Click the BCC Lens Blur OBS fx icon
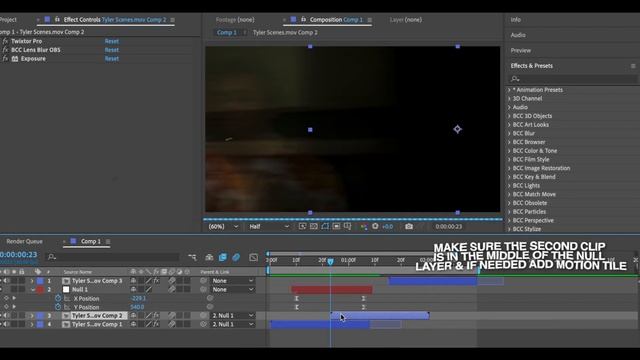Viewport: 640px width, 360px height. [x=5, y=50]
